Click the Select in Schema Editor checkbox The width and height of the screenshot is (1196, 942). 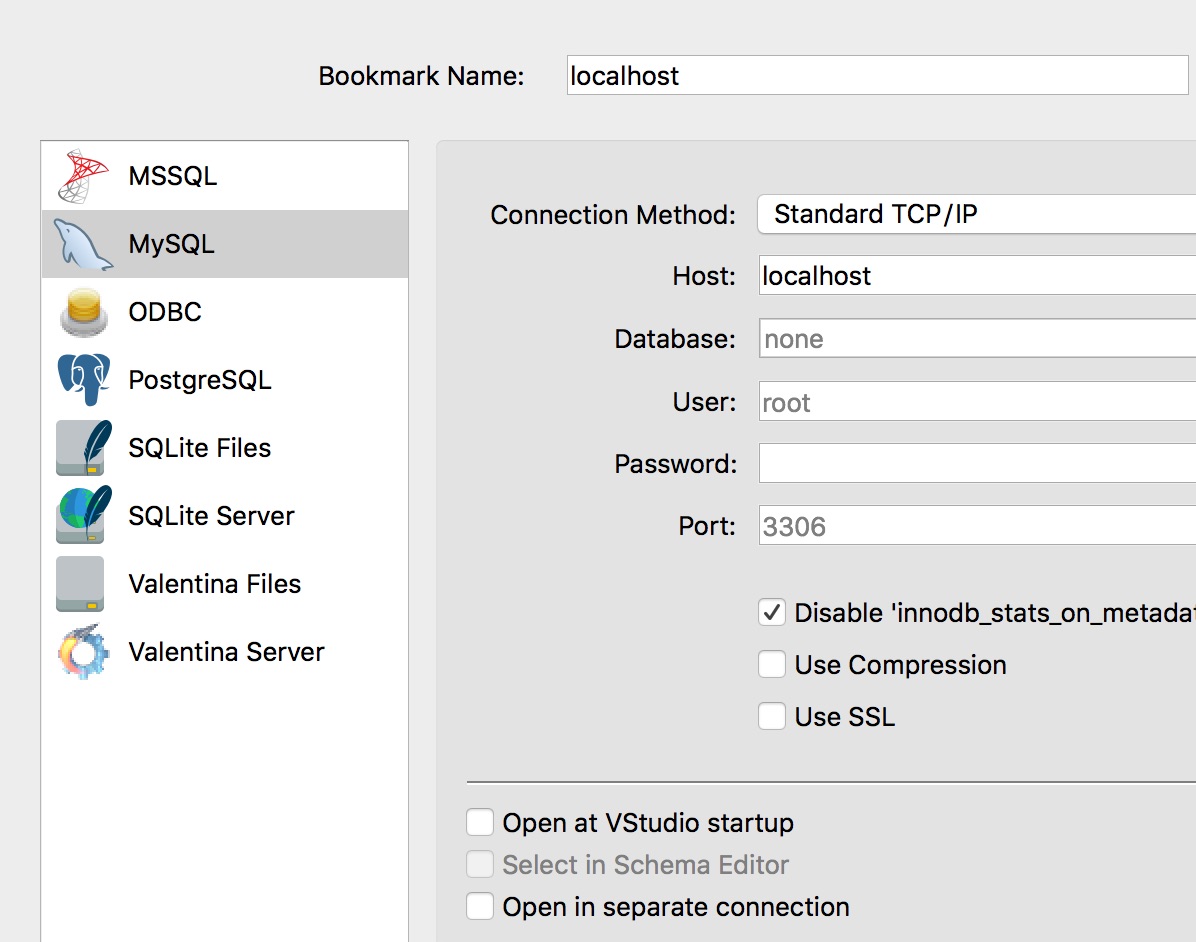click(480, 865)
